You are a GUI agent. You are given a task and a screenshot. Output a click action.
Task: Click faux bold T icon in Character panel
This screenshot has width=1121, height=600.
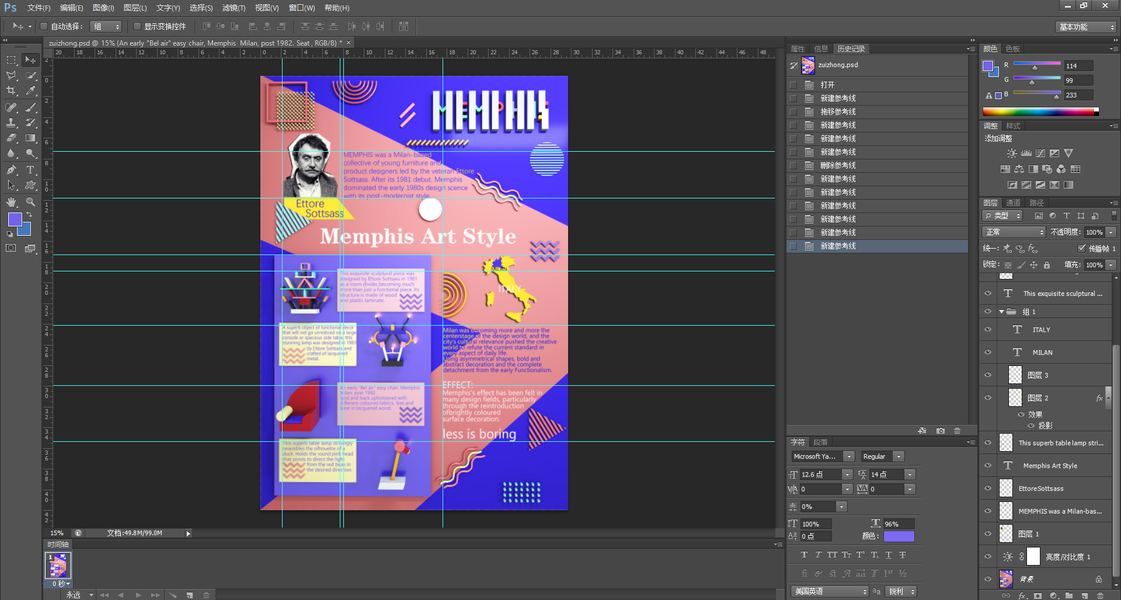[804, 555]
